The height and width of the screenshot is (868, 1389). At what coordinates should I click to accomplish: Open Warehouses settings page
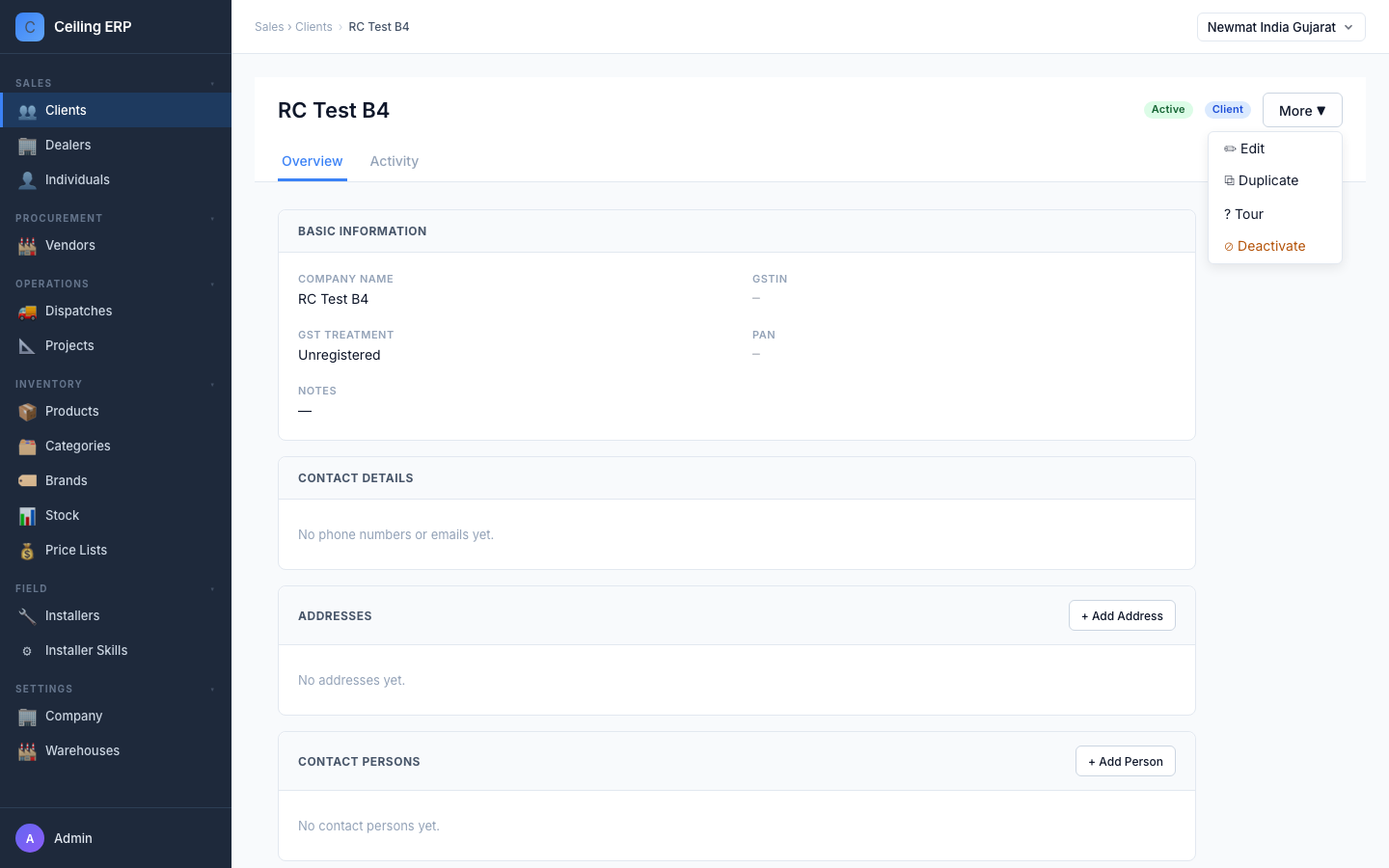pyautogui.click(x=116, y=750)
